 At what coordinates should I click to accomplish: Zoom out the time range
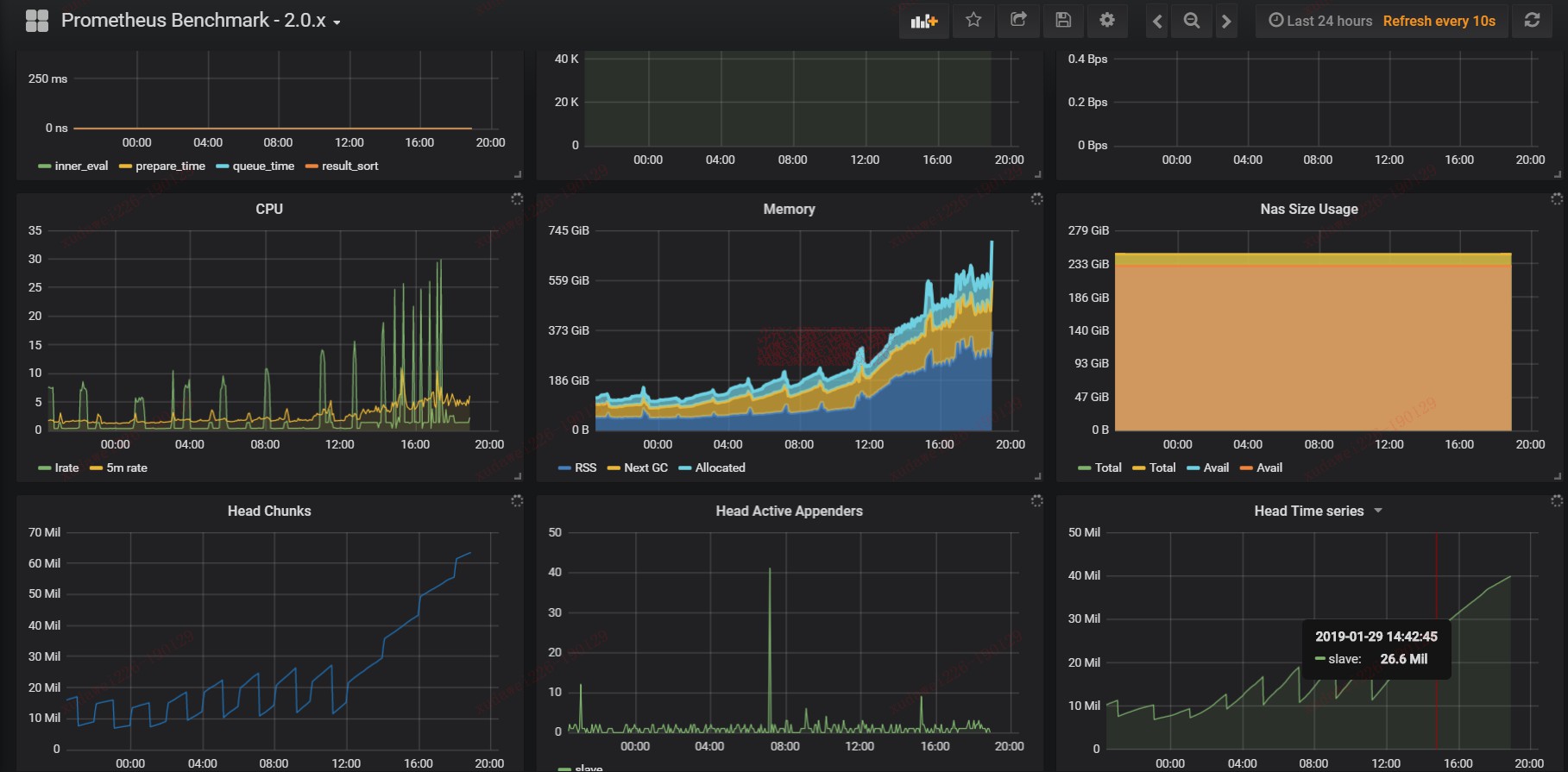tap(1192, 21)
